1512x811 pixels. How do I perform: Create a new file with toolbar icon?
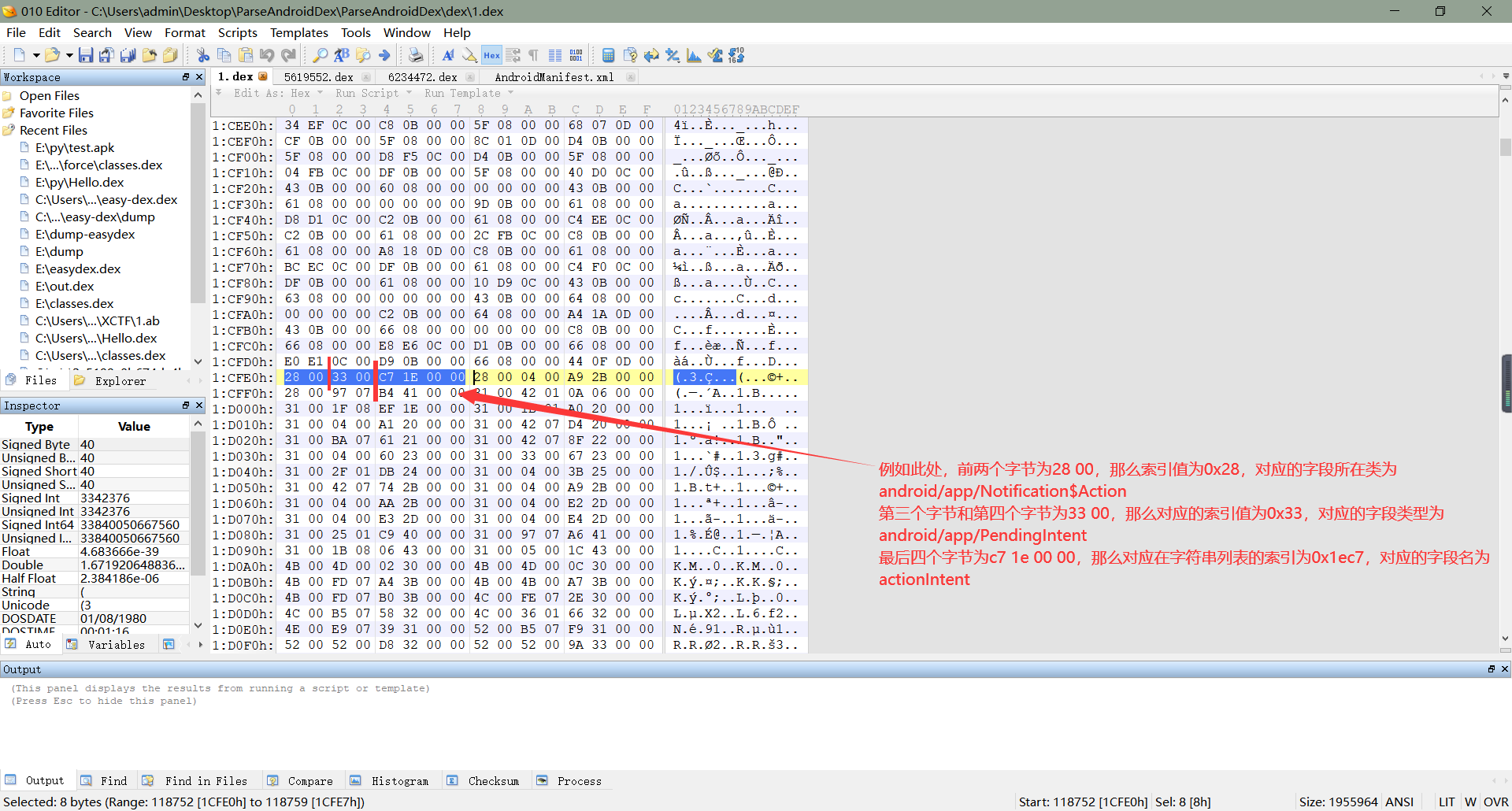19,55
